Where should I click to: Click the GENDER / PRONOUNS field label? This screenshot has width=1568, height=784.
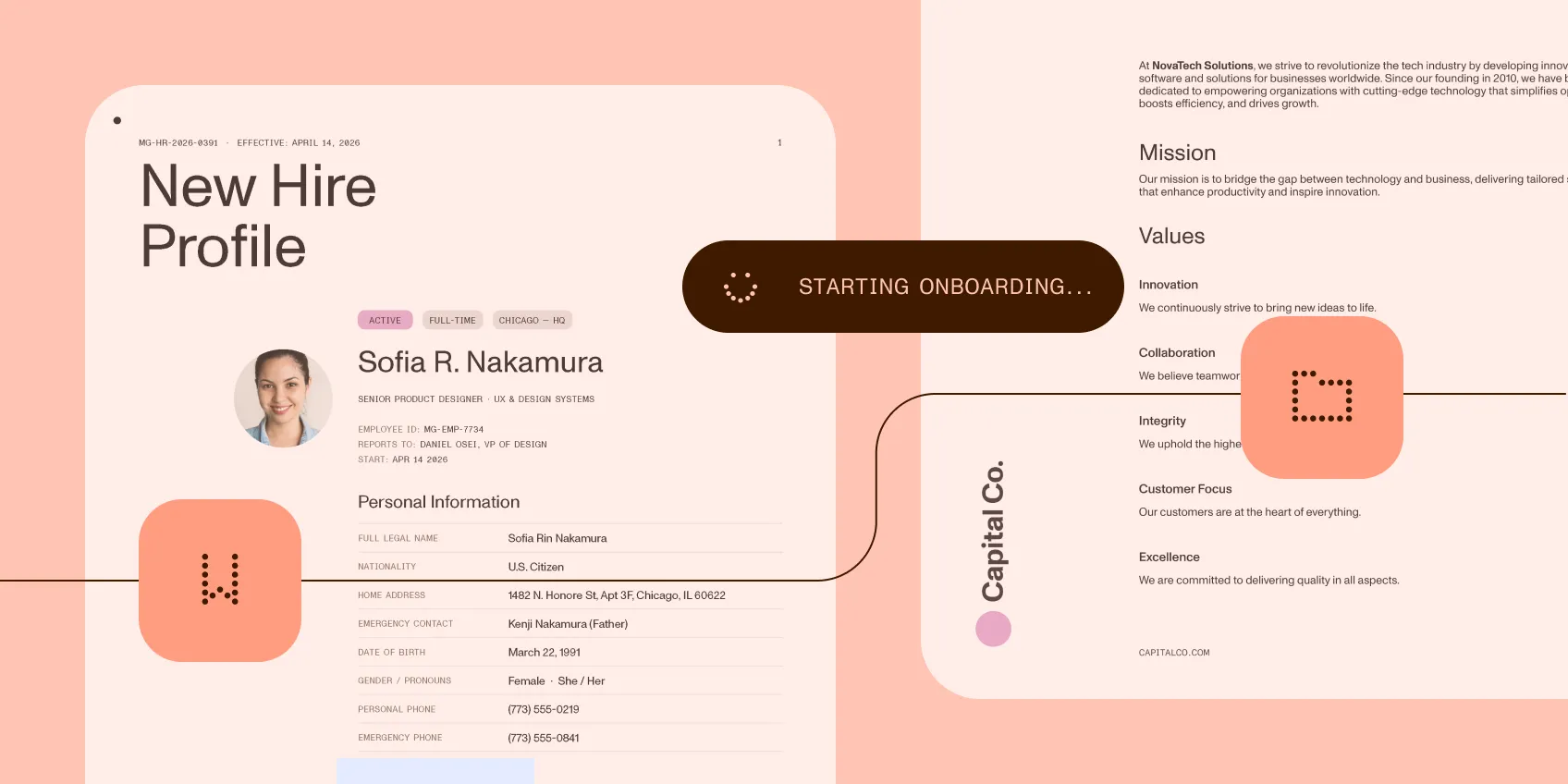(405, 680)
